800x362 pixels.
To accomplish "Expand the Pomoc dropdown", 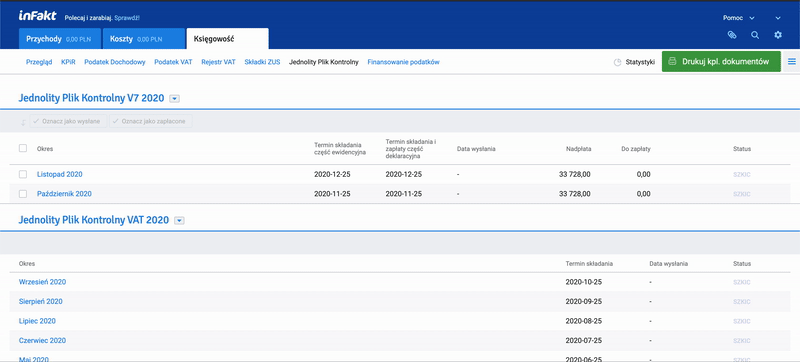I will (739, 18).
